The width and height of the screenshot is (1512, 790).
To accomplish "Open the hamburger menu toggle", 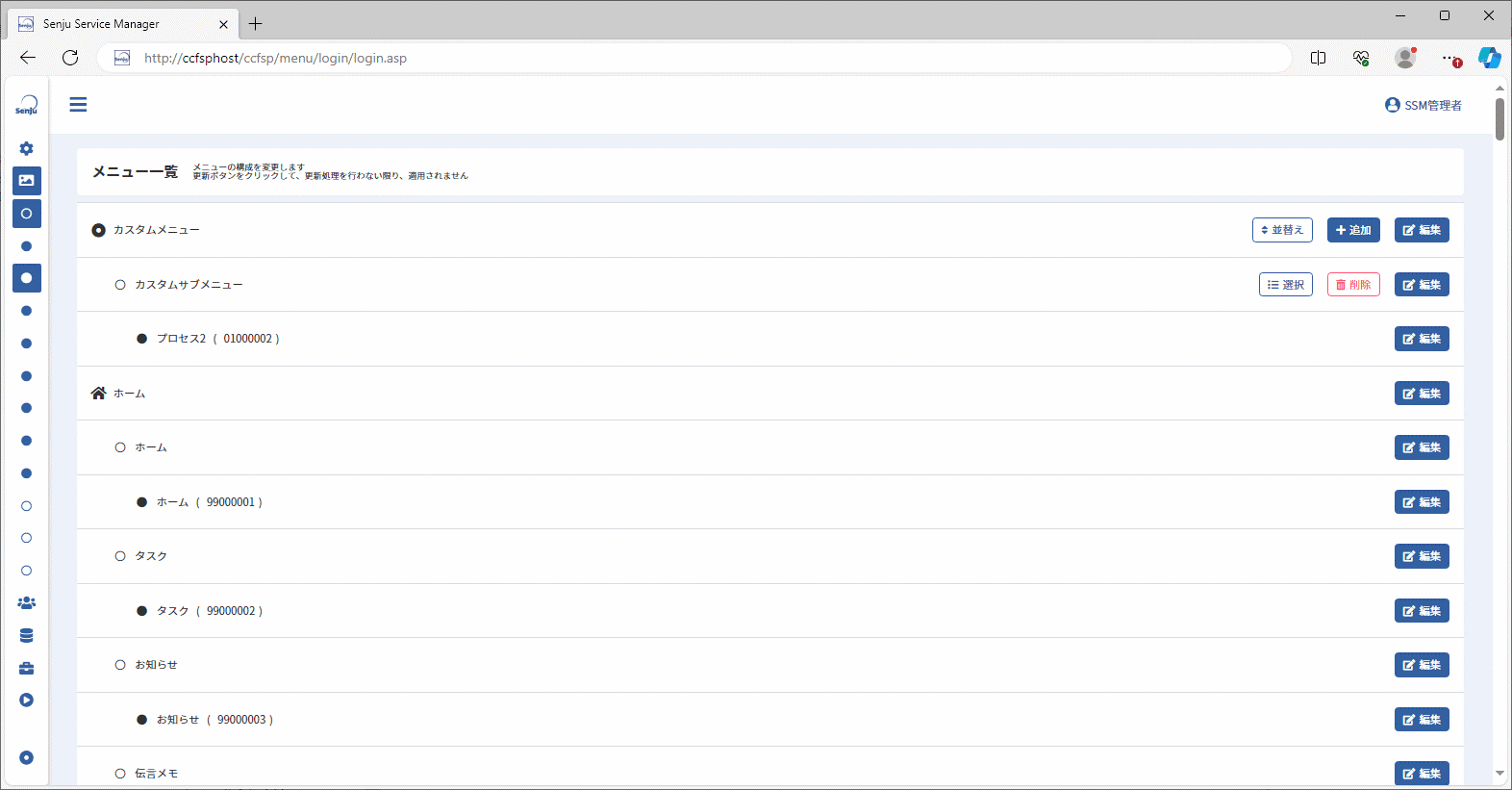I will coord(78,105).
